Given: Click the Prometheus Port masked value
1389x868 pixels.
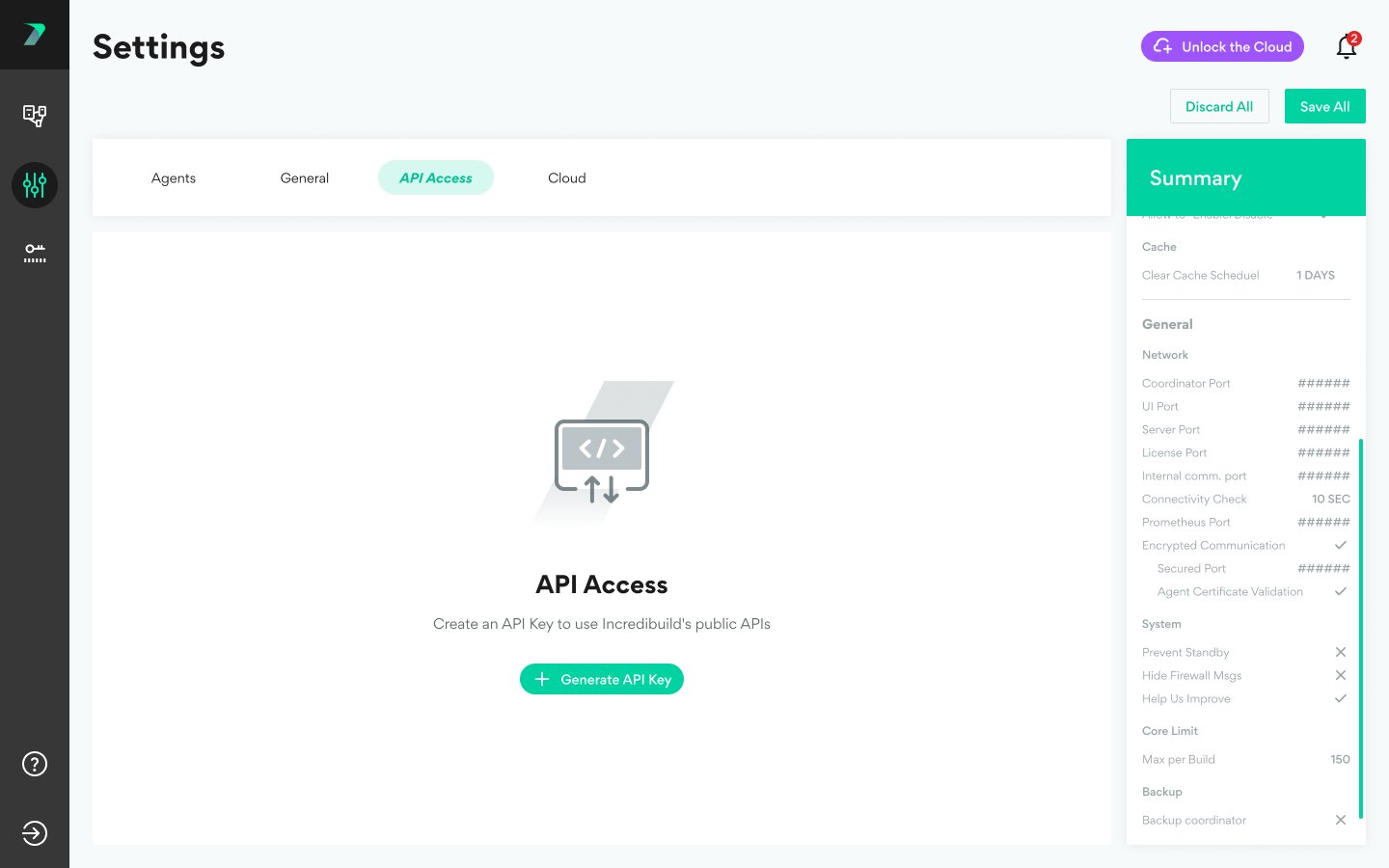Looking at the screenshot, I should pyautogui.click(x=1323, y=522).
